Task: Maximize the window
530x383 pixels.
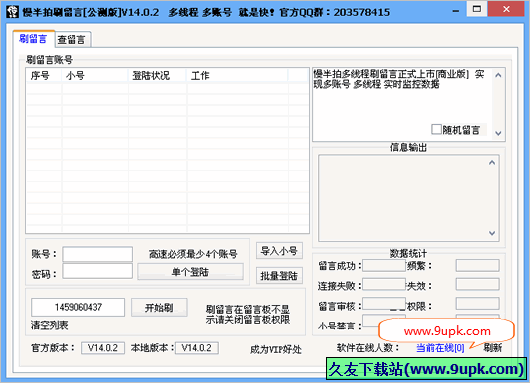Action: [477, 9]
